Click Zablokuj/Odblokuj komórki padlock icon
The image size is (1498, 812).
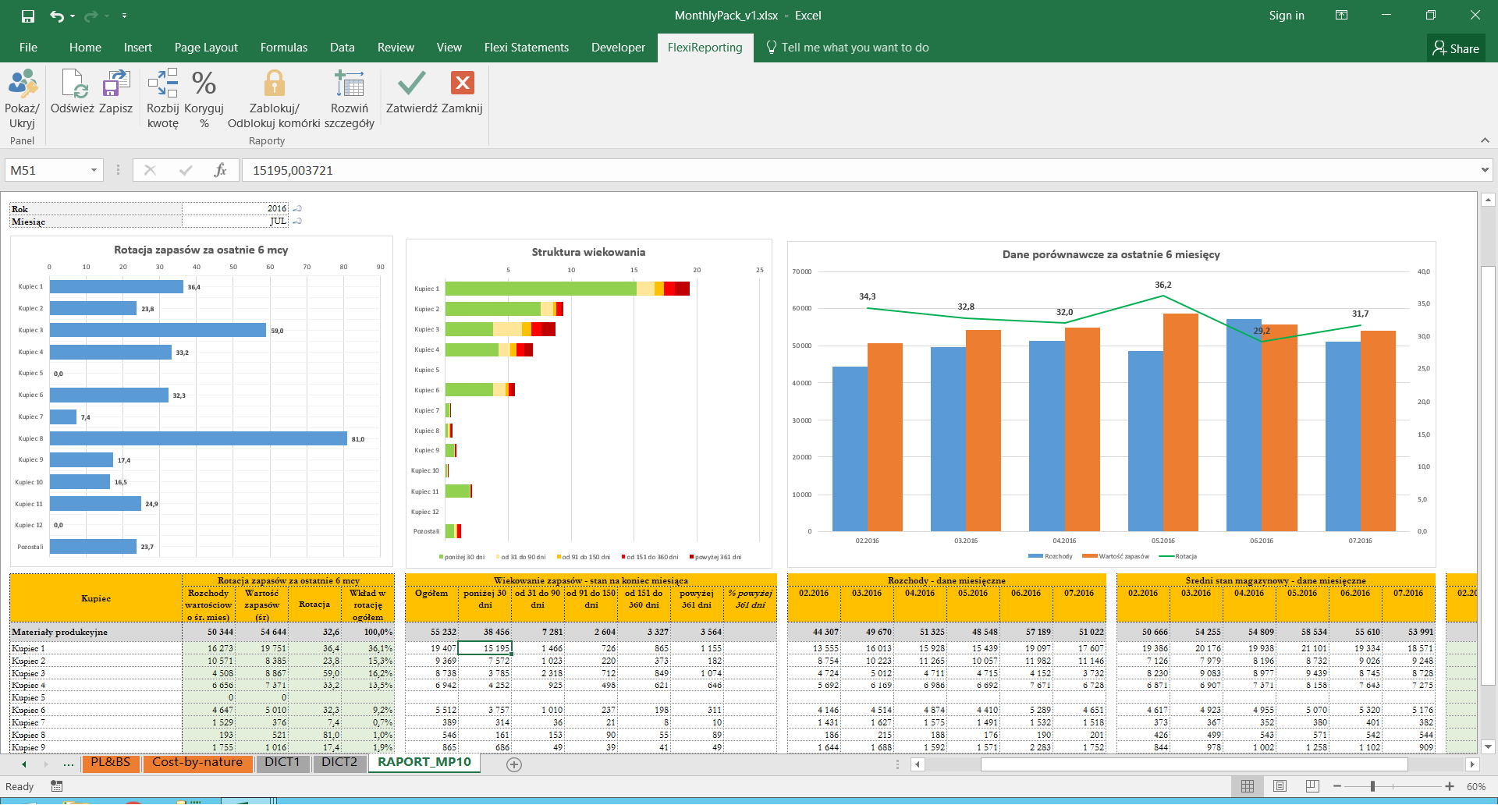pos(274,84)
